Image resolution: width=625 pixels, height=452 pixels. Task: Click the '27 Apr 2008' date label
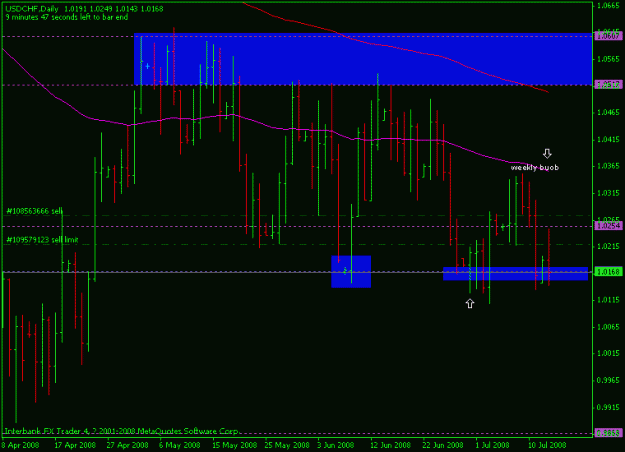tap(128, 445)
